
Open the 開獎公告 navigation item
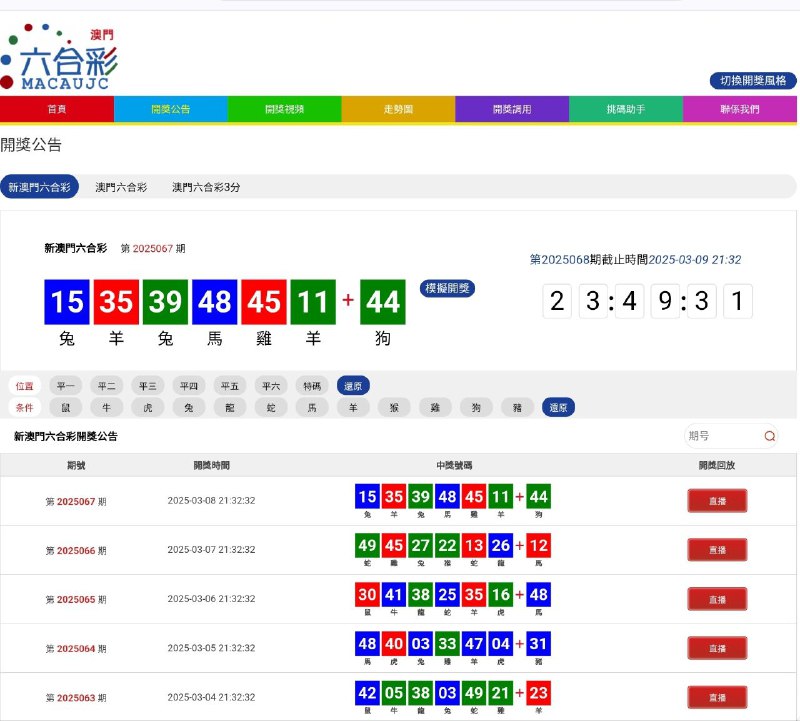pyautogui.click(x=171, y=109)
